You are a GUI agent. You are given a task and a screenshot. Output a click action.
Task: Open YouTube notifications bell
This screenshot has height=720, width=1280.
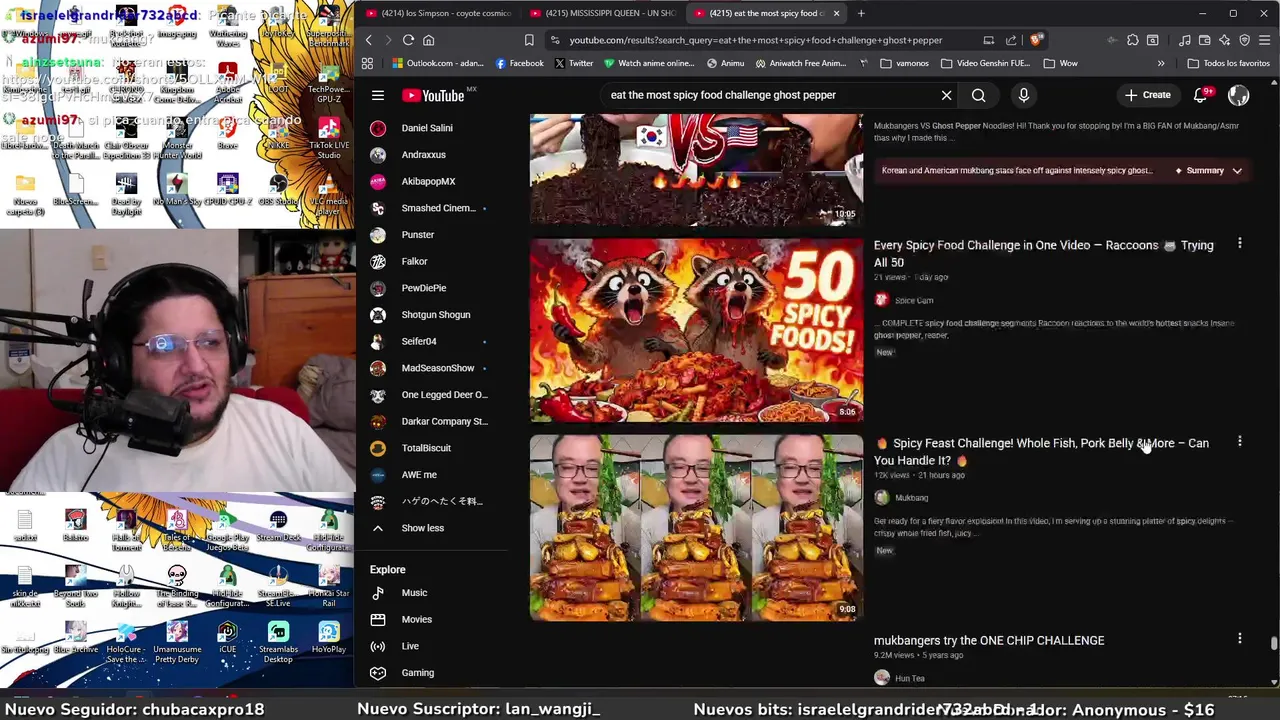tap(1201, 95)
